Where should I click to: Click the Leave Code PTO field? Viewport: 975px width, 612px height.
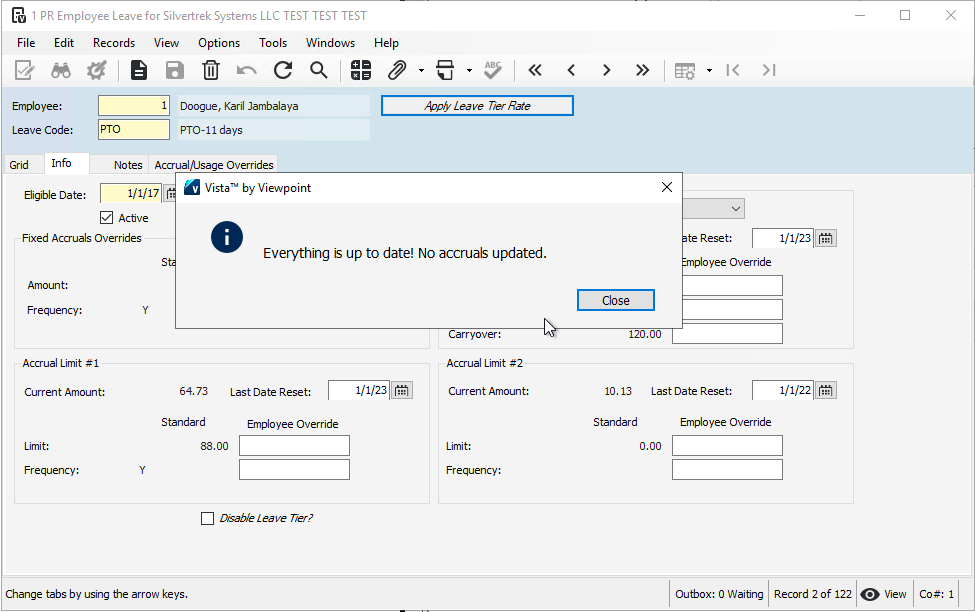[x=134, y=129]
